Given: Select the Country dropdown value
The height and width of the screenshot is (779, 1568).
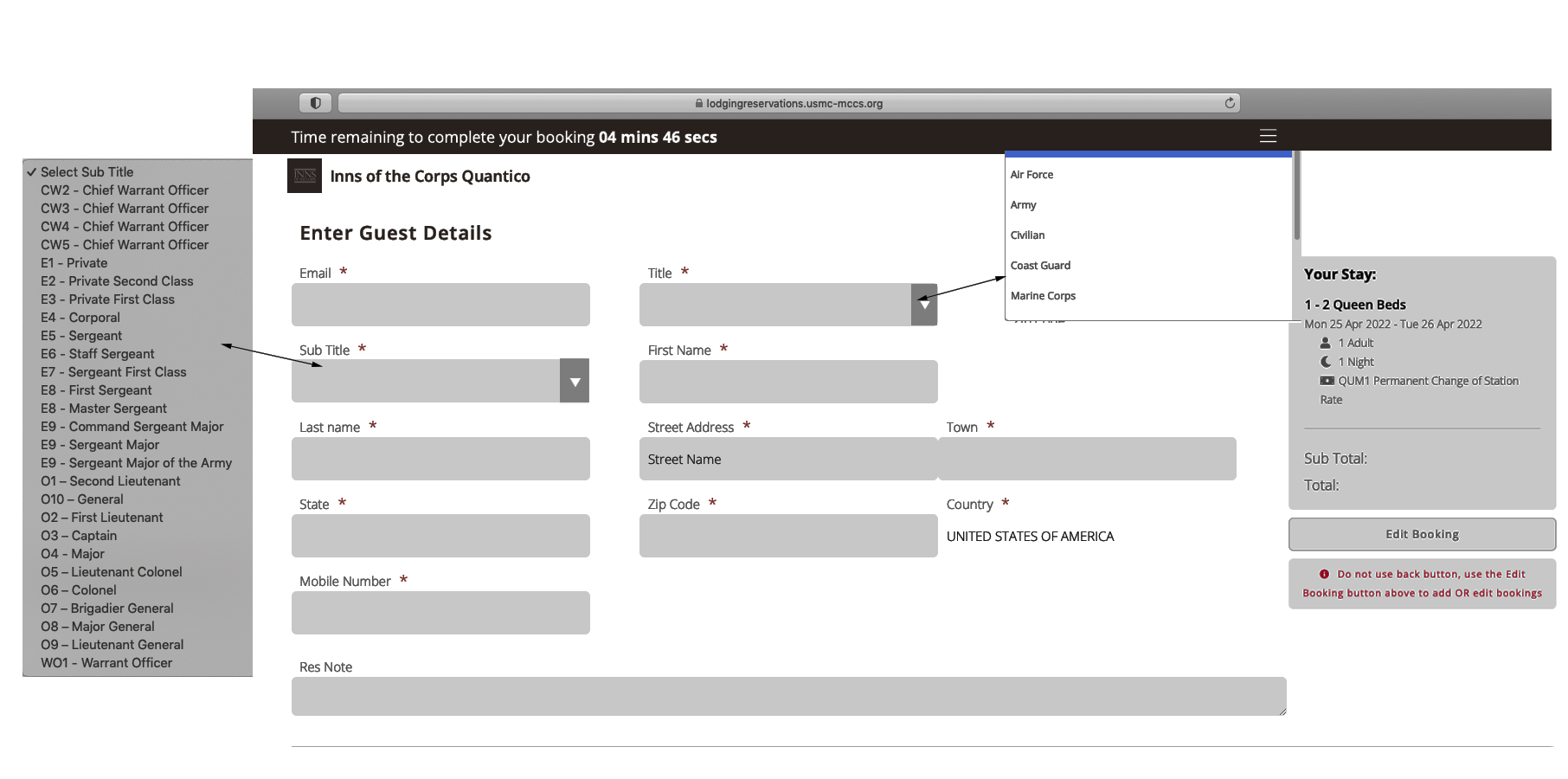Looking at the screenshot, I should pyautogui.click(x=1030, y=537).
